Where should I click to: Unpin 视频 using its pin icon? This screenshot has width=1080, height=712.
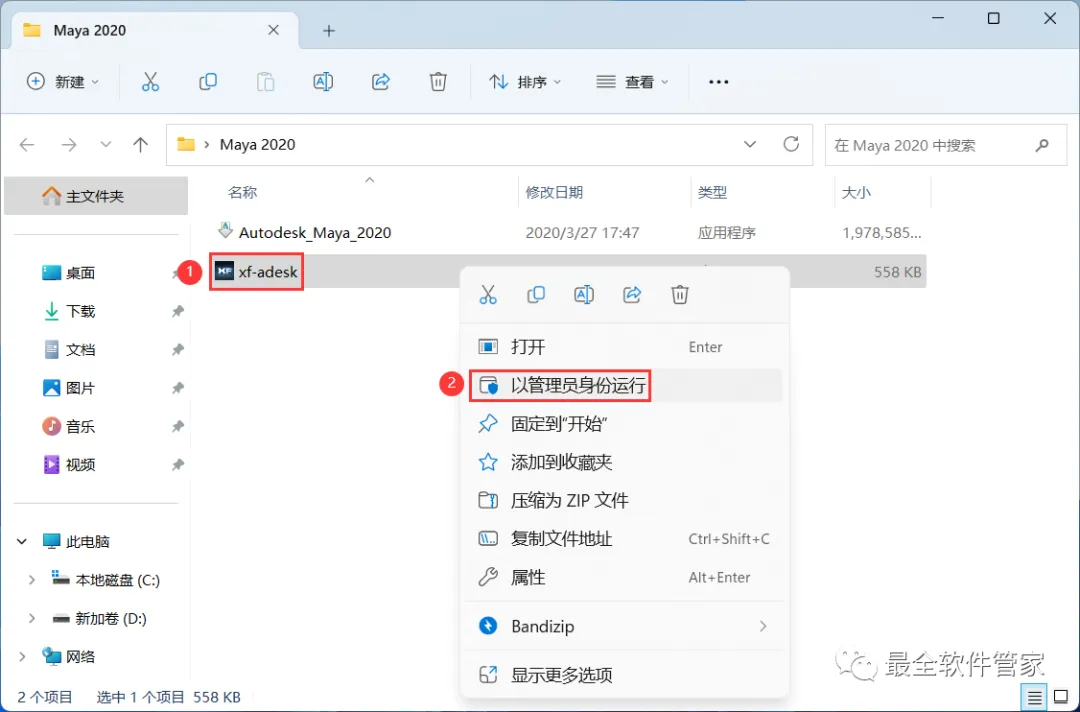coord(178,465)
